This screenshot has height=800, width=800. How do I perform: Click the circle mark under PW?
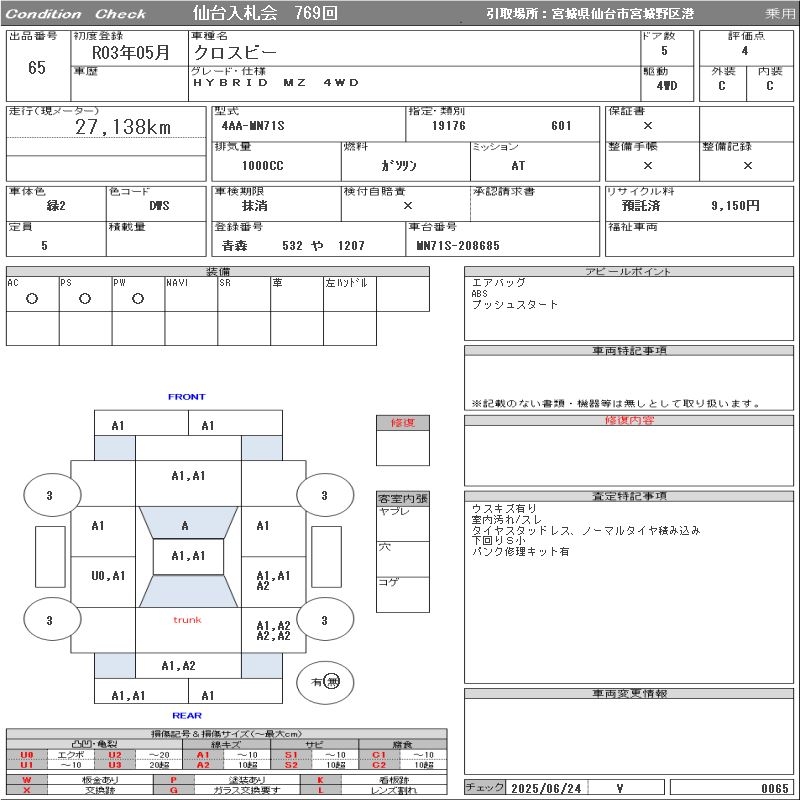[x=138, y=299]
